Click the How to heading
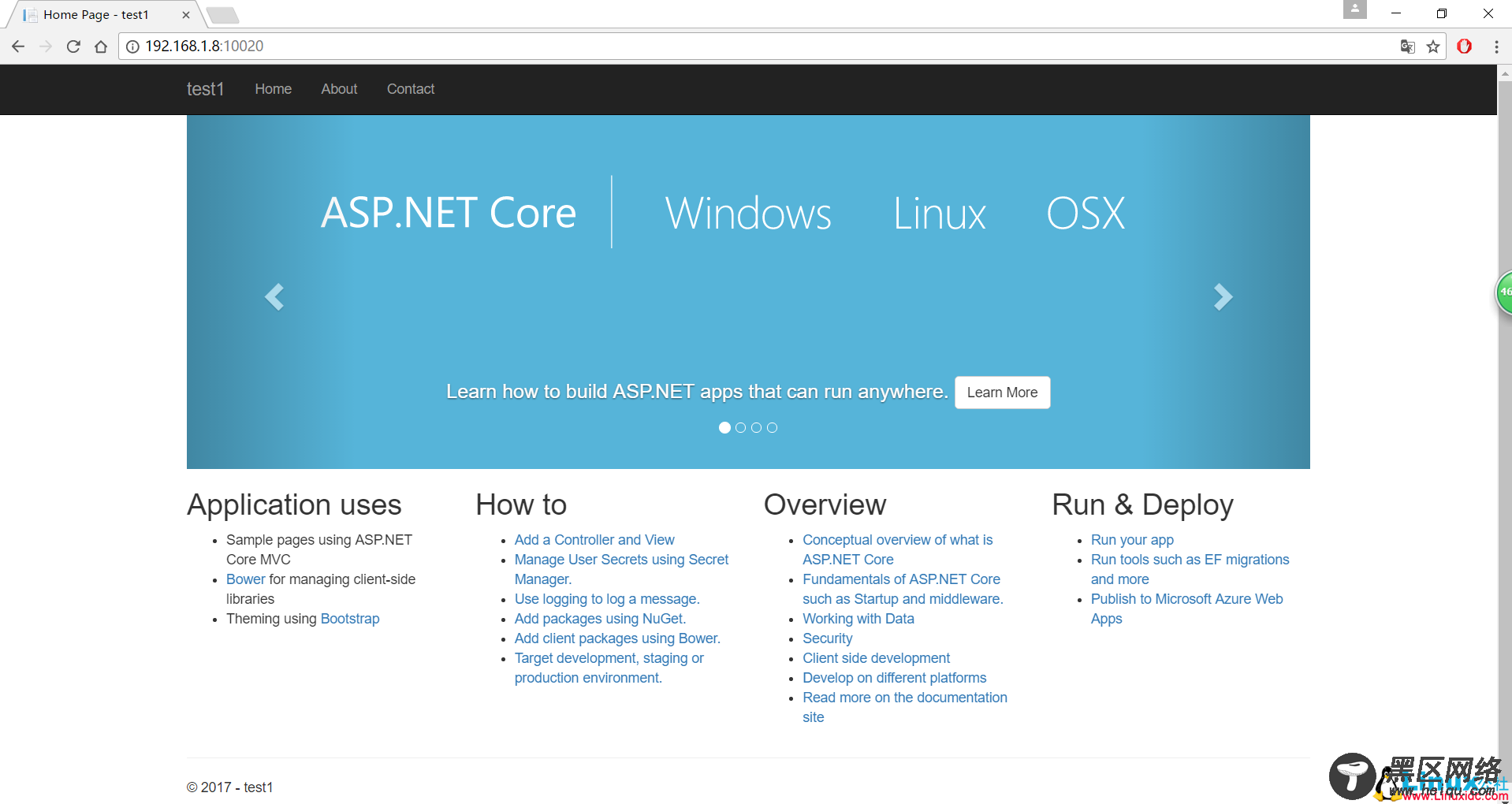Screen dimensions: 1512x804 coord(521,504)
